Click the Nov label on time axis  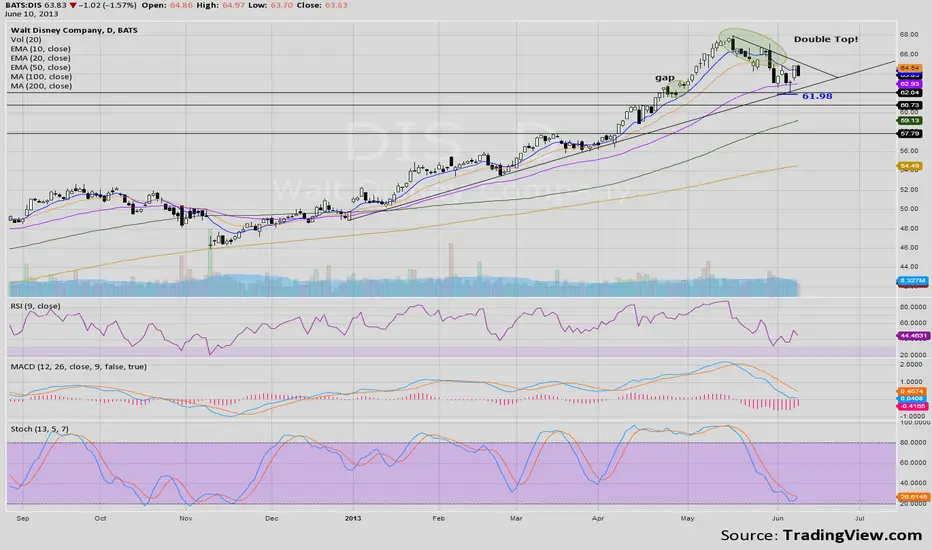click(185, 518)
